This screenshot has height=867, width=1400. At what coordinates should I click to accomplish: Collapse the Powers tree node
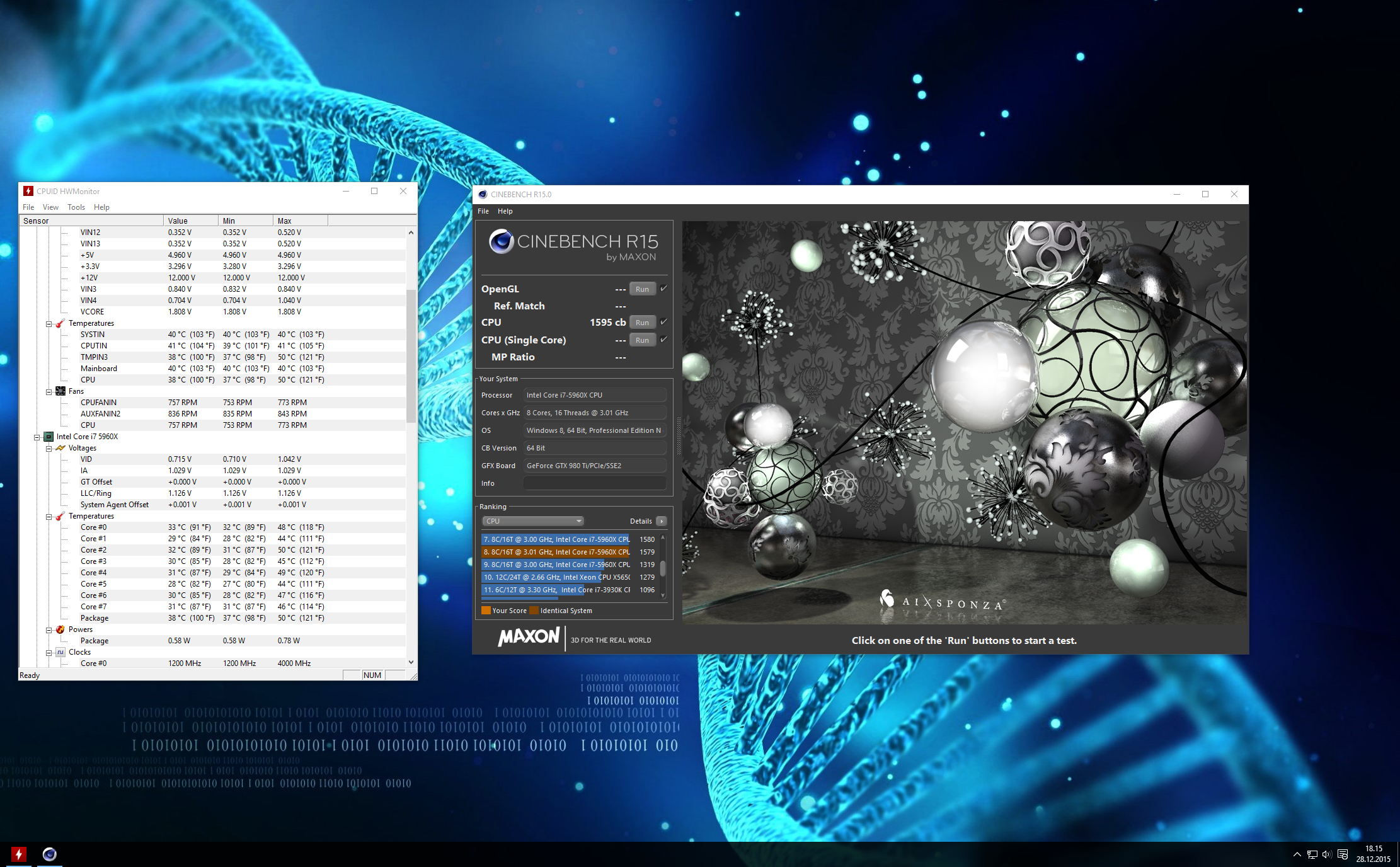49,630
